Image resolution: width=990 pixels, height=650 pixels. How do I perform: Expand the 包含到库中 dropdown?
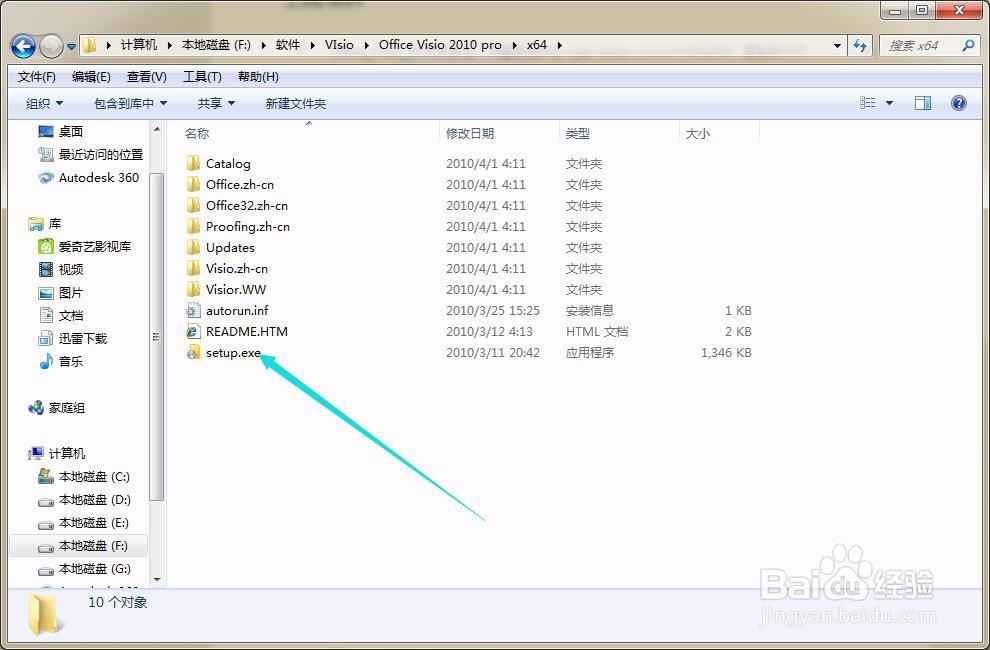130,104
